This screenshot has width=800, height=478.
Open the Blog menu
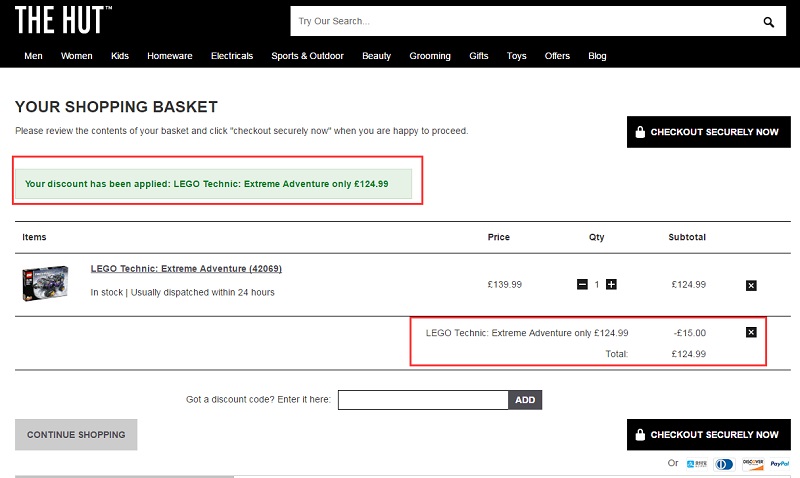pyautogui.click(x=597, y=56)
